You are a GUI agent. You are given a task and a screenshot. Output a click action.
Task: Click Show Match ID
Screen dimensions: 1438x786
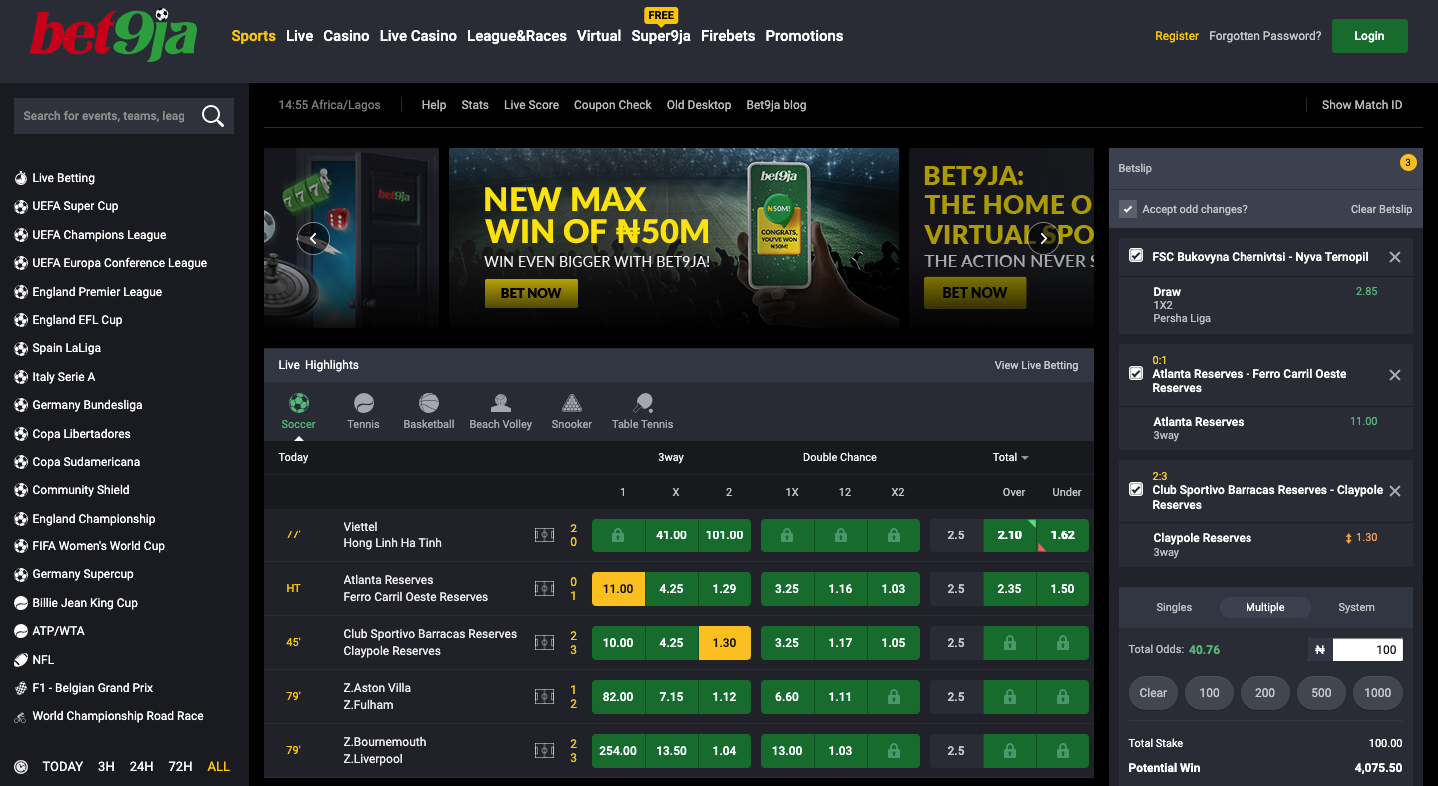(1362, 105)
